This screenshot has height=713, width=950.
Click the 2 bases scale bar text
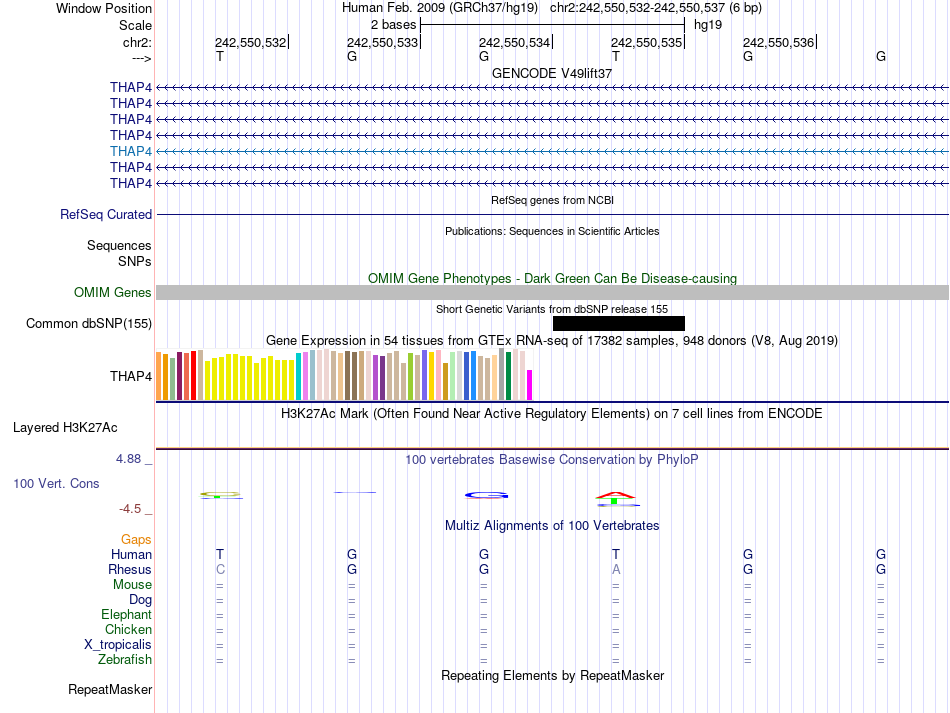click(394, 25)
